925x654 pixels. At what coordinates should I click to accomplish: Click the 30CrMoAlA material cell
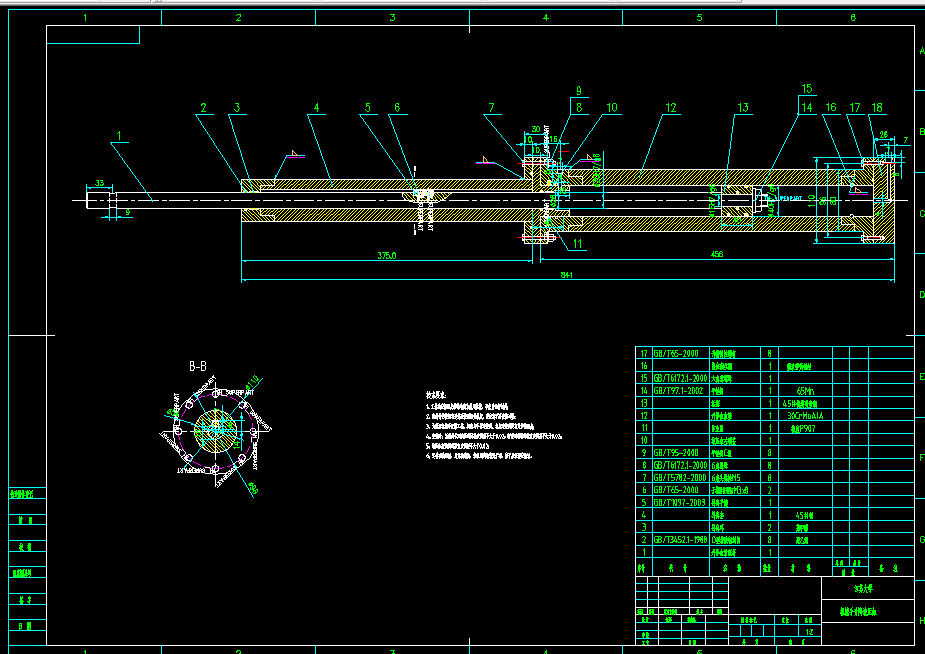pyautogui.click(x=805, y=416)
